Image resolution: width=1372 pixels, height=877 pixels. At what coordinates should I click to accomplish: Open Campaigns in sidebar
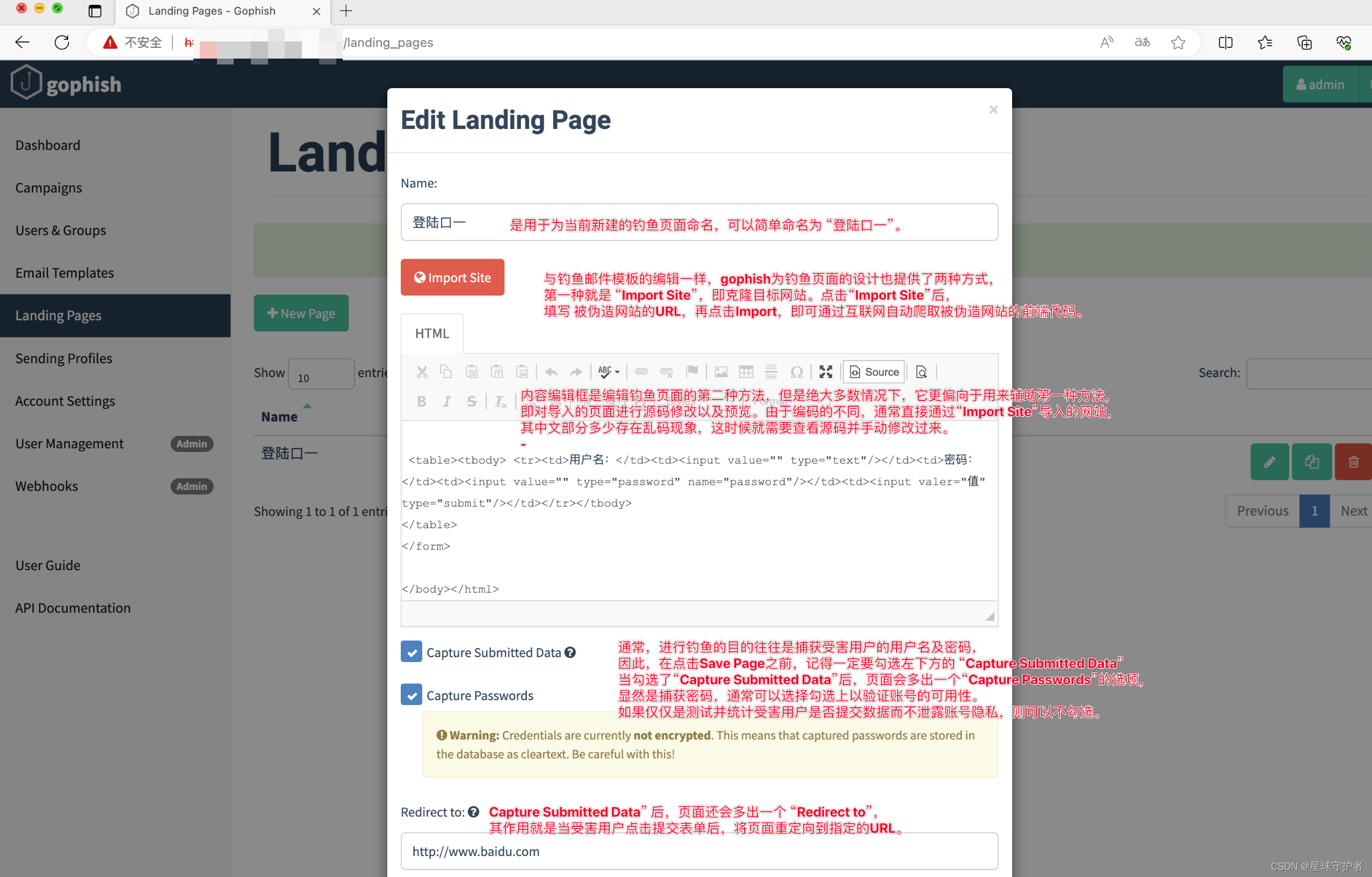pyautogui.click(x=48, y=188)
